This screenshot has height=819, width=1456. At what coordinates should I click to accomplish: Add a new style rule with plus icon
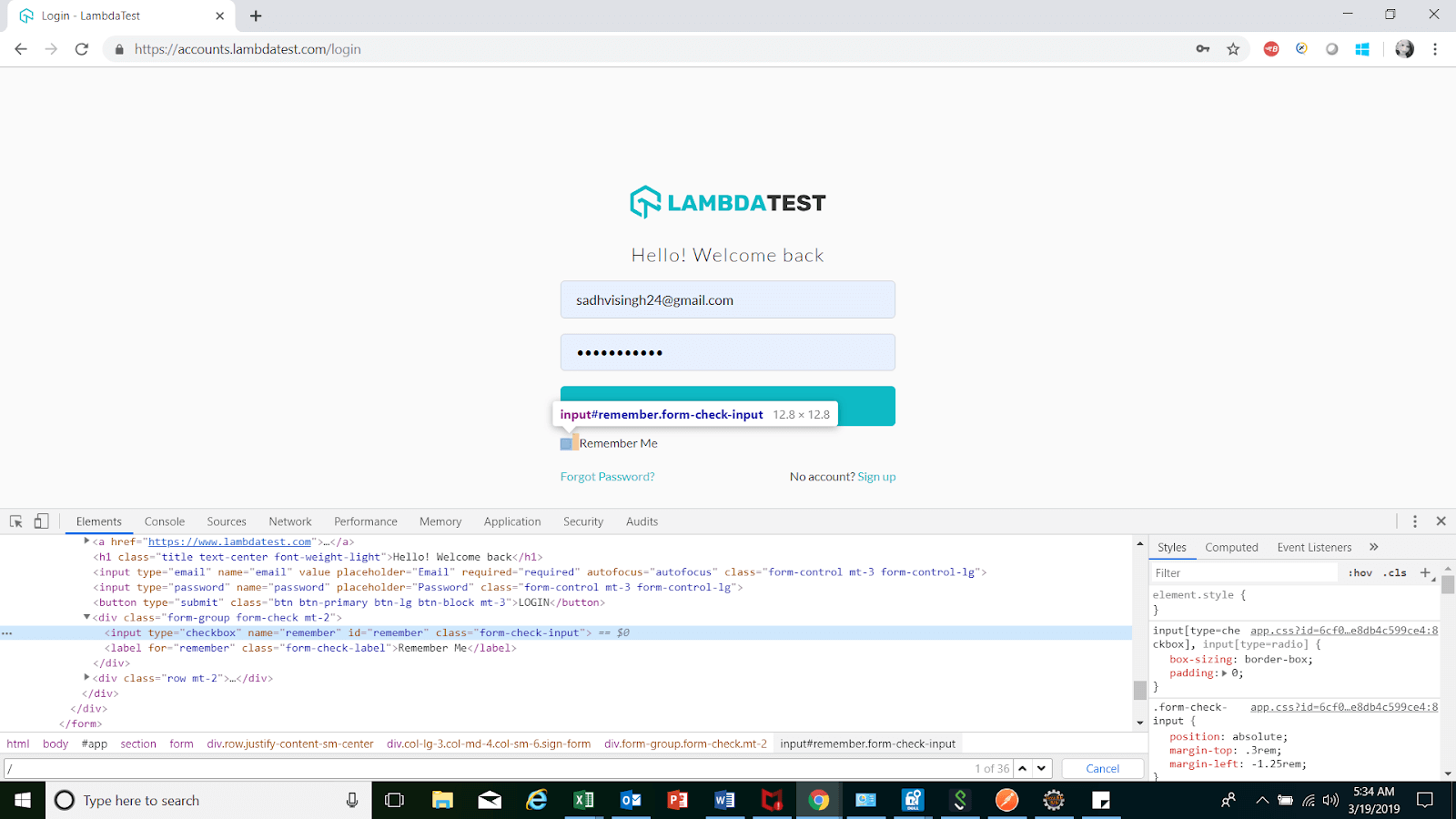click(1425, 572)
